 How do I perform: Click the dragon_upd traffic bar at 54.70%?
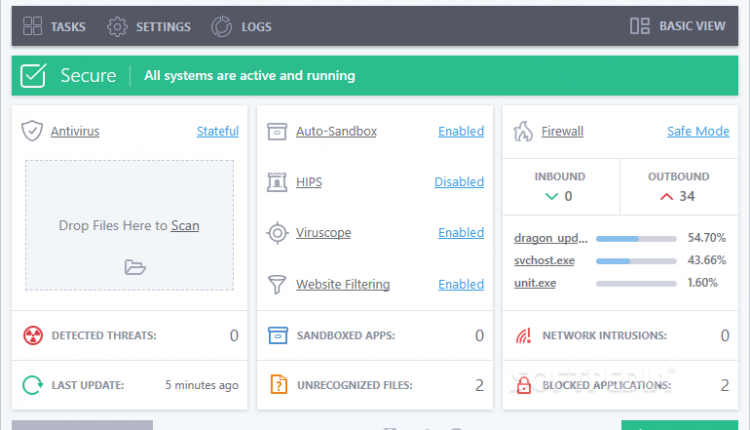(636, 238)
